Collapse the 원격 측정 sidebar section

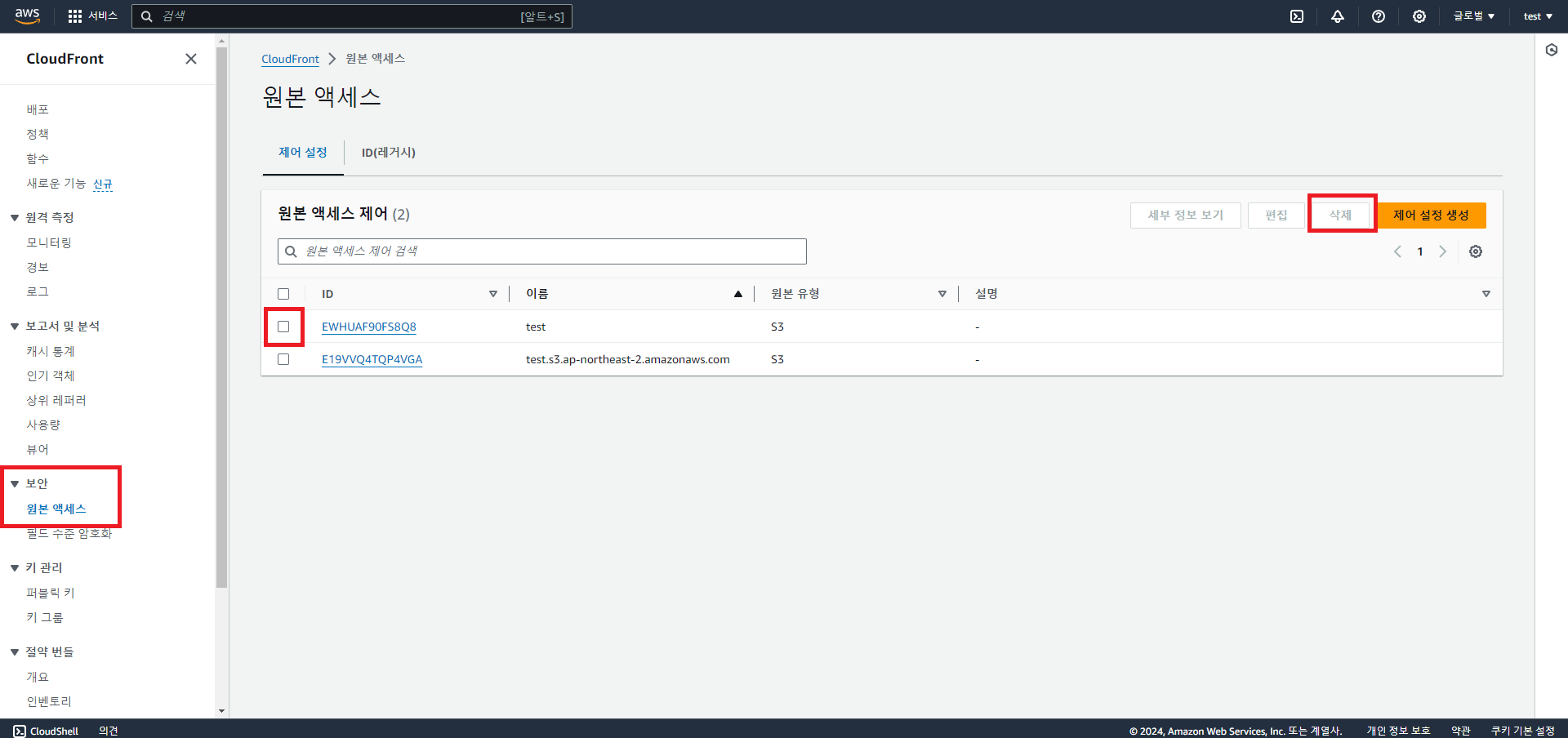[x=15, y=218]
